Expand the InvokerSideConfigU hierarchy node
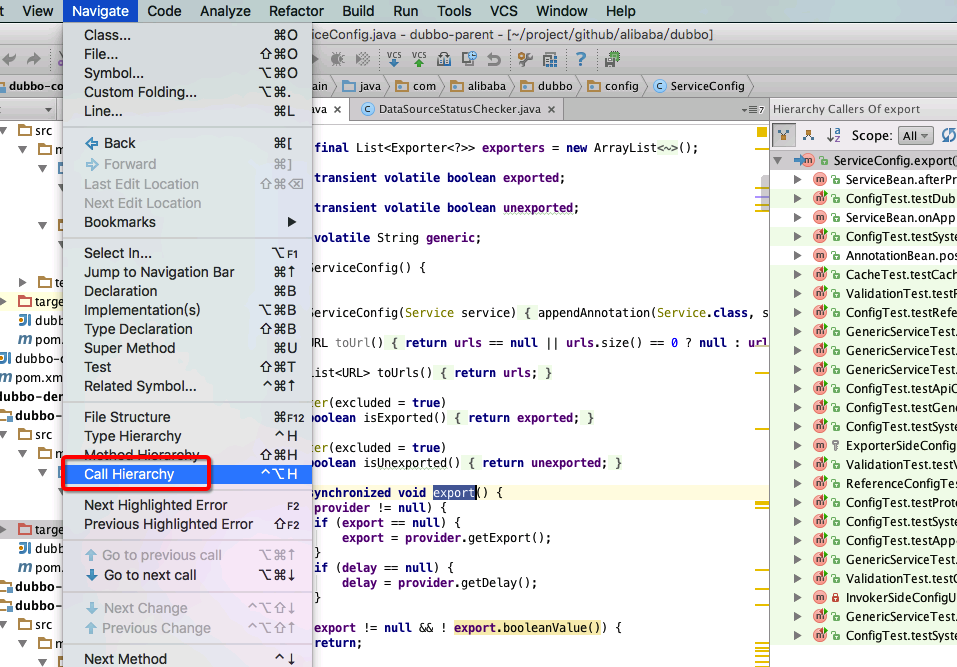 797,597
